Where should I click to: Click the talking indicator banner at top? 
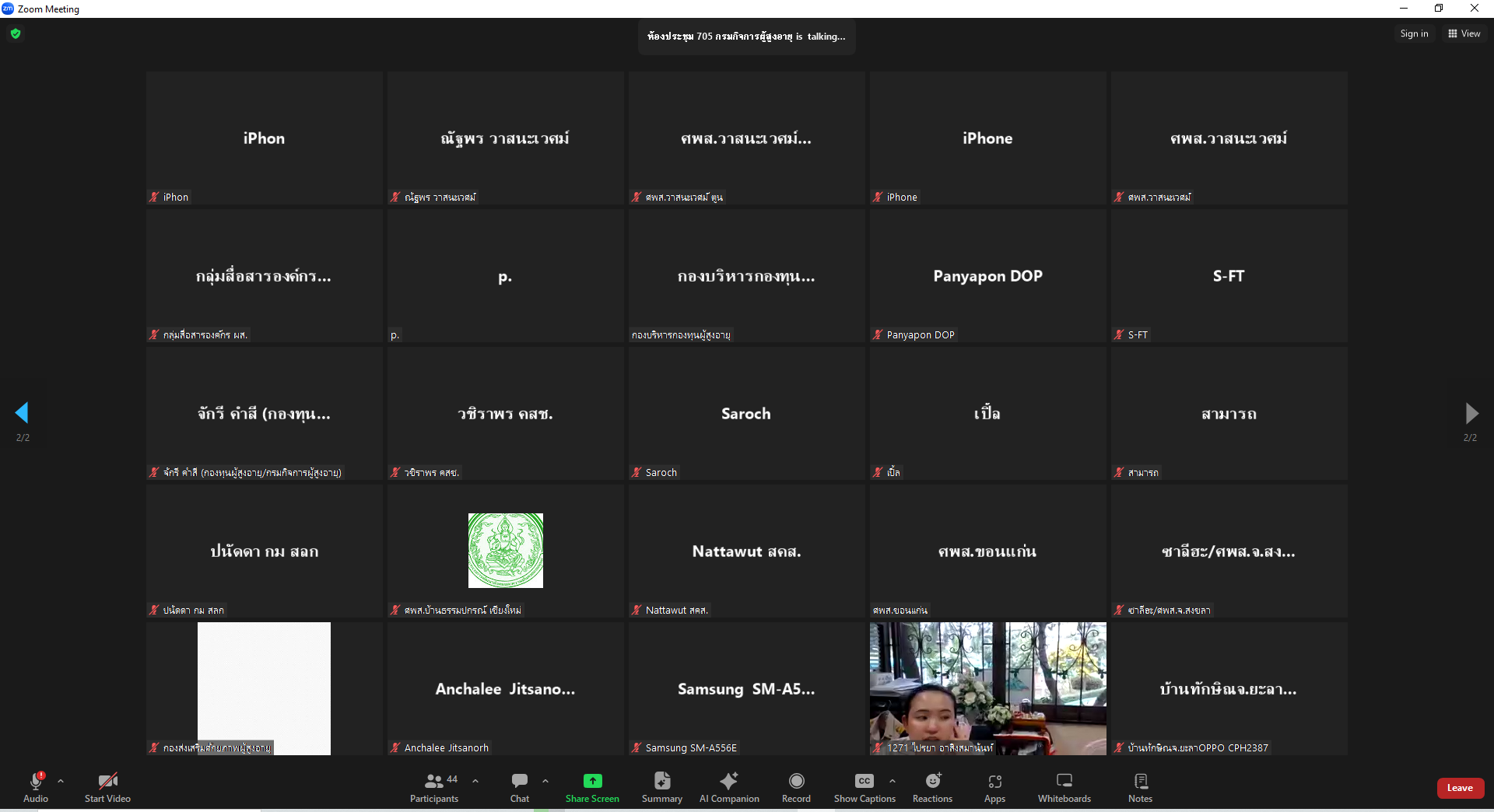tap(746, 37)
